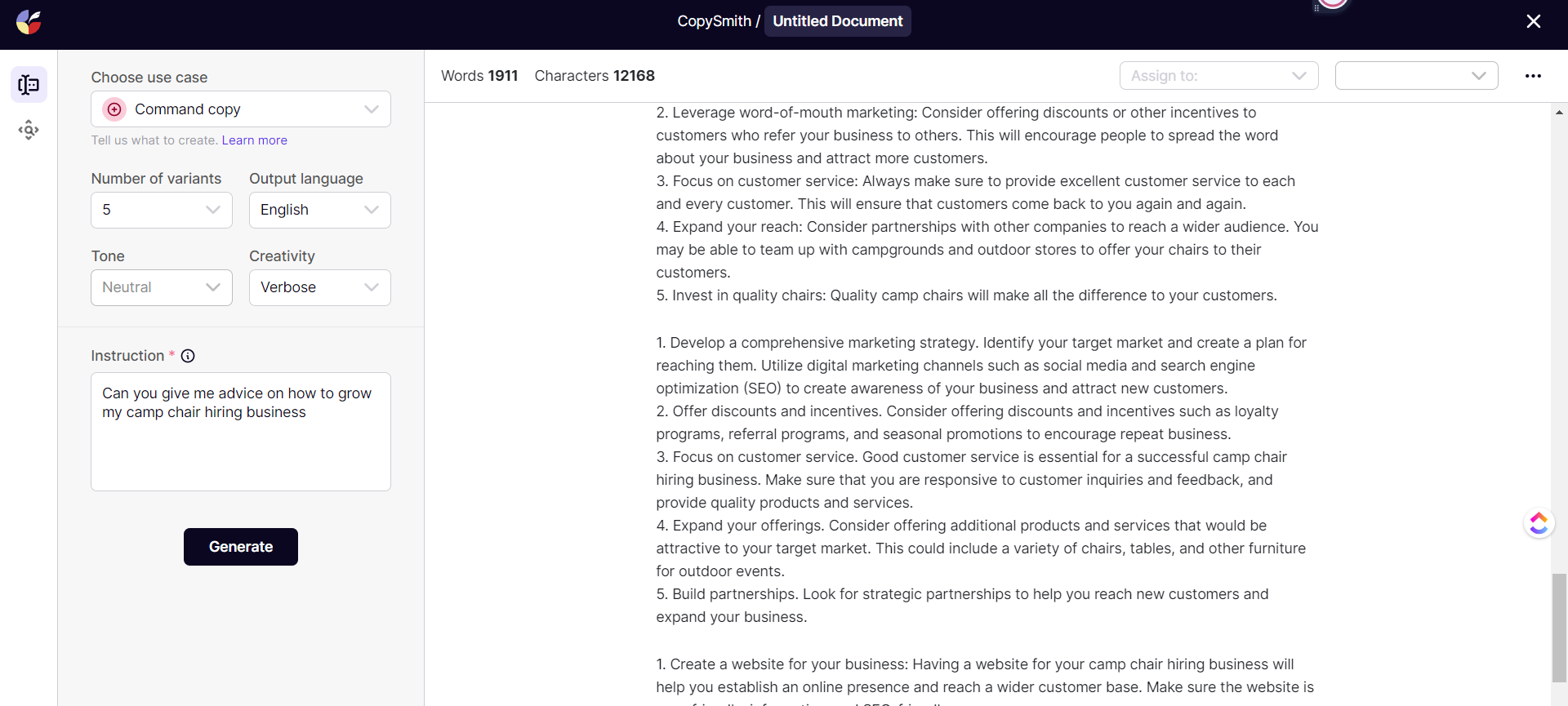This screenshot has height=706, width=1568.
Task: Open the Learn more link
Action: [x=254, y=140]
